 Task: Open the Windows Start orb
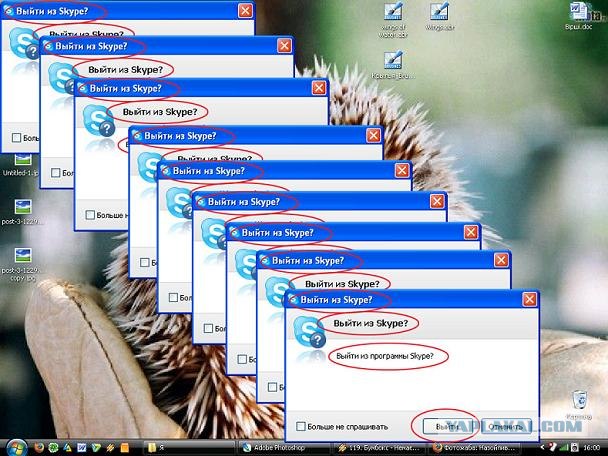coord(16,448)
